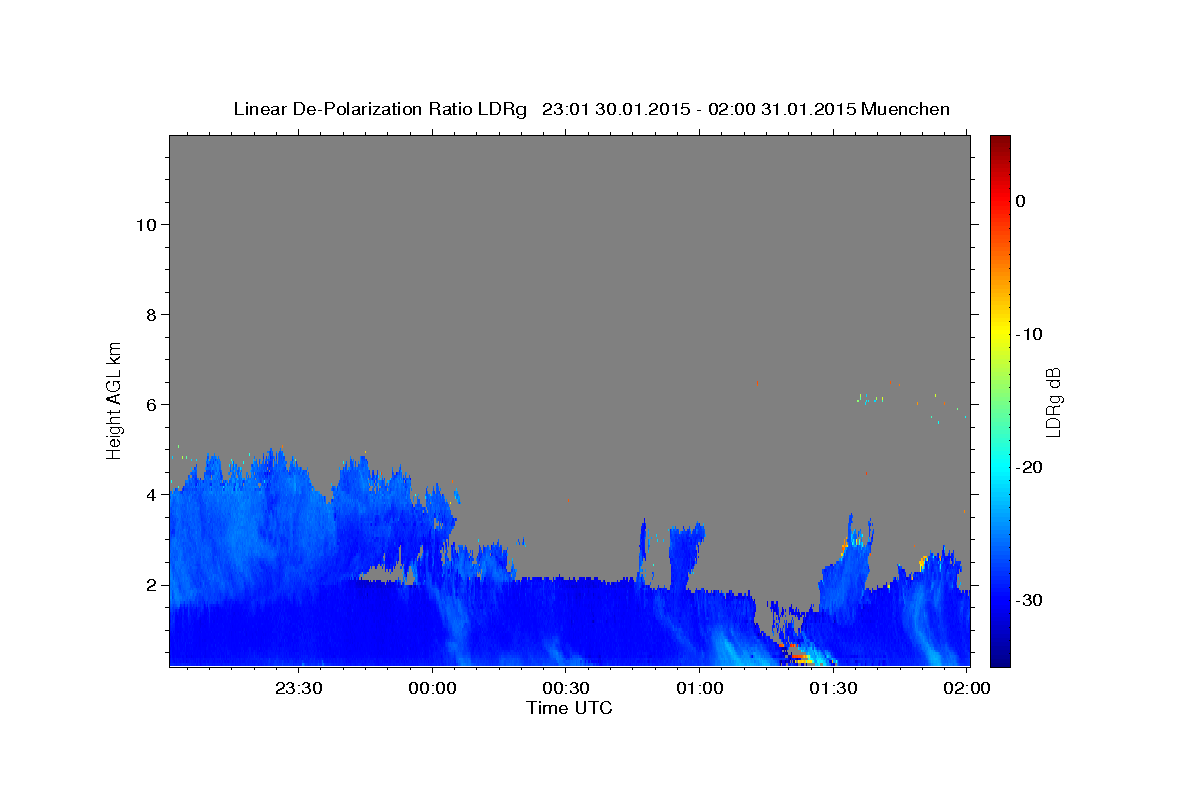The height and width of the screenshot is (800, 1200).
Task: Click the 00:30 time tick label
Action: [566, 688]
